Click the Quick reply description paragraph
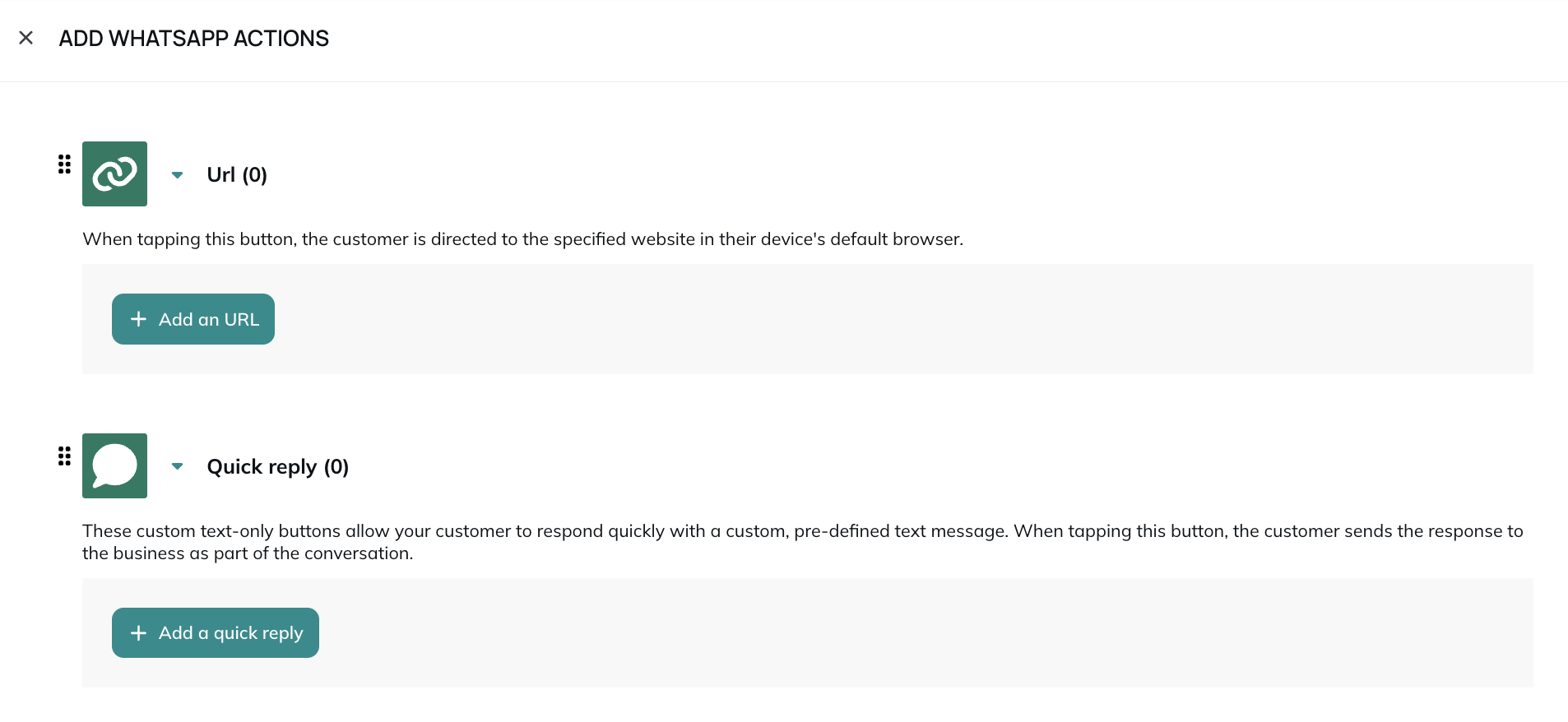 [x=803, y=542]
